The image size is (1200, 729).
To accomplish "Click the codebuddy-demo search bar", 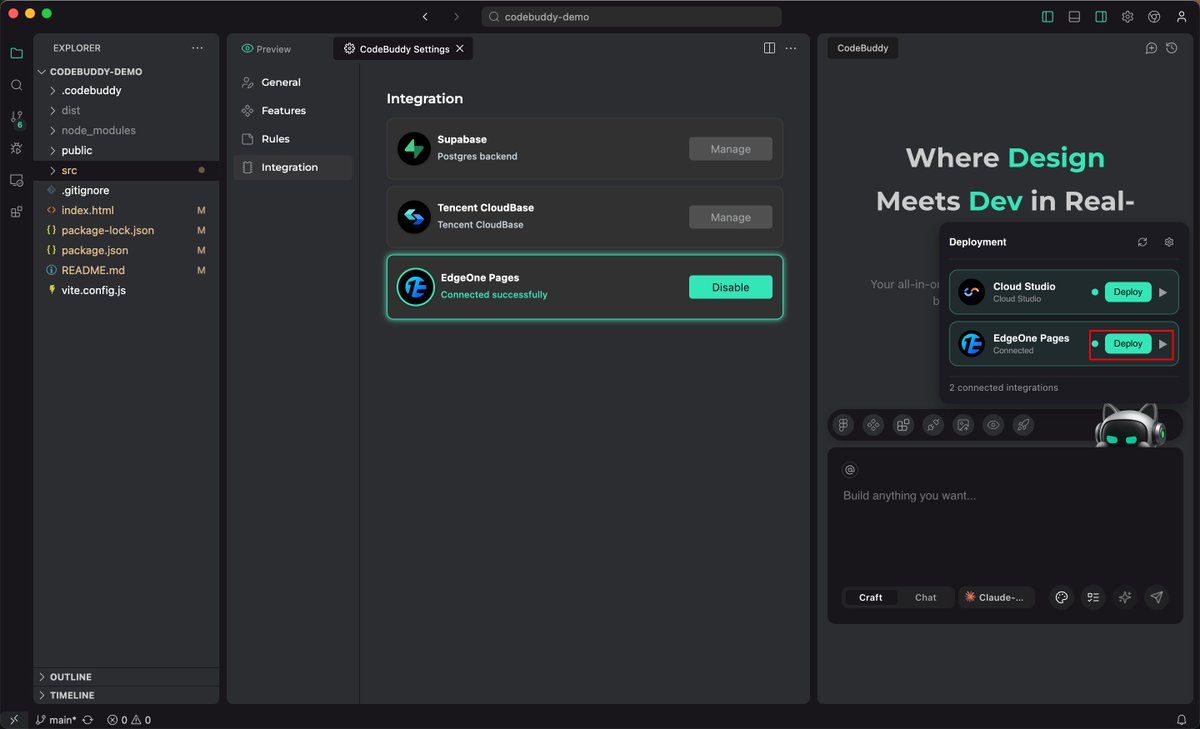I will click(631, 16).
